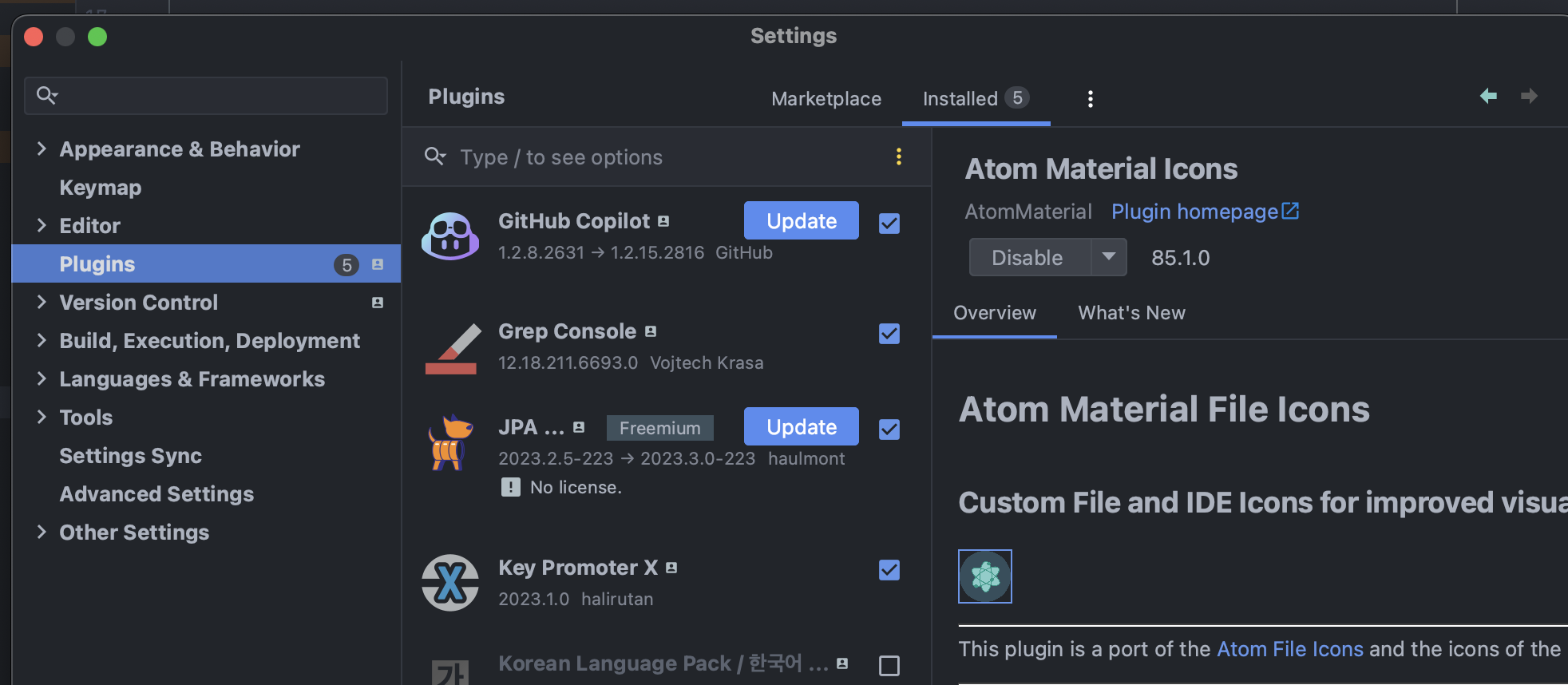Click the settings search magnifier icon

tap(47, 96)
